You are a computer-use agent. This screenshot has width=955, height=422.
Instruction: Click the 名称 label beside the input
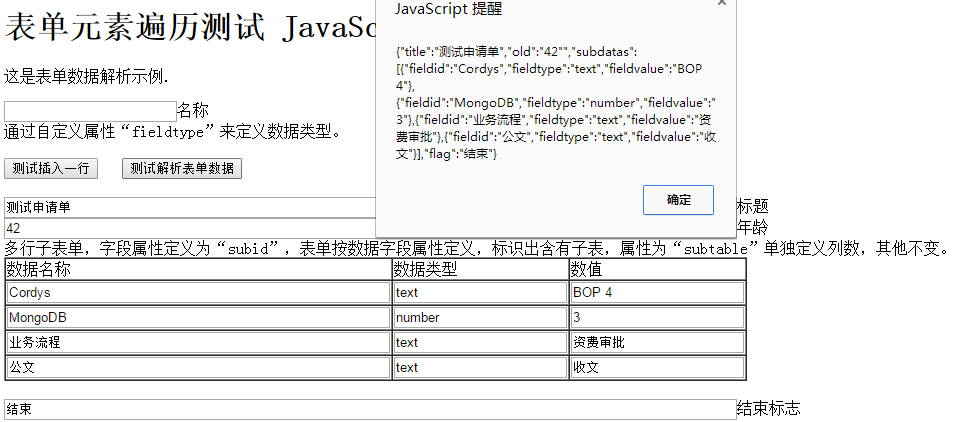(193, 110)
